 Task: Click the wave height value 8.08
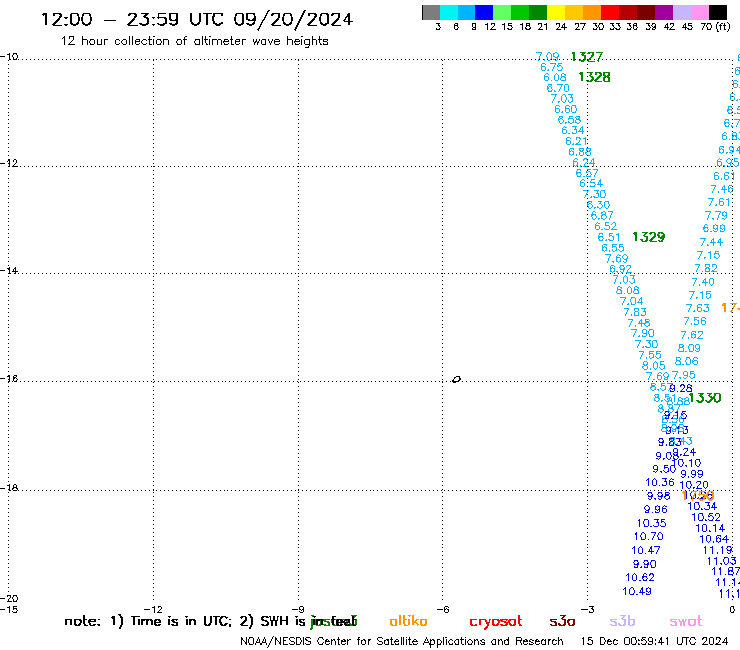coord(628,290)
